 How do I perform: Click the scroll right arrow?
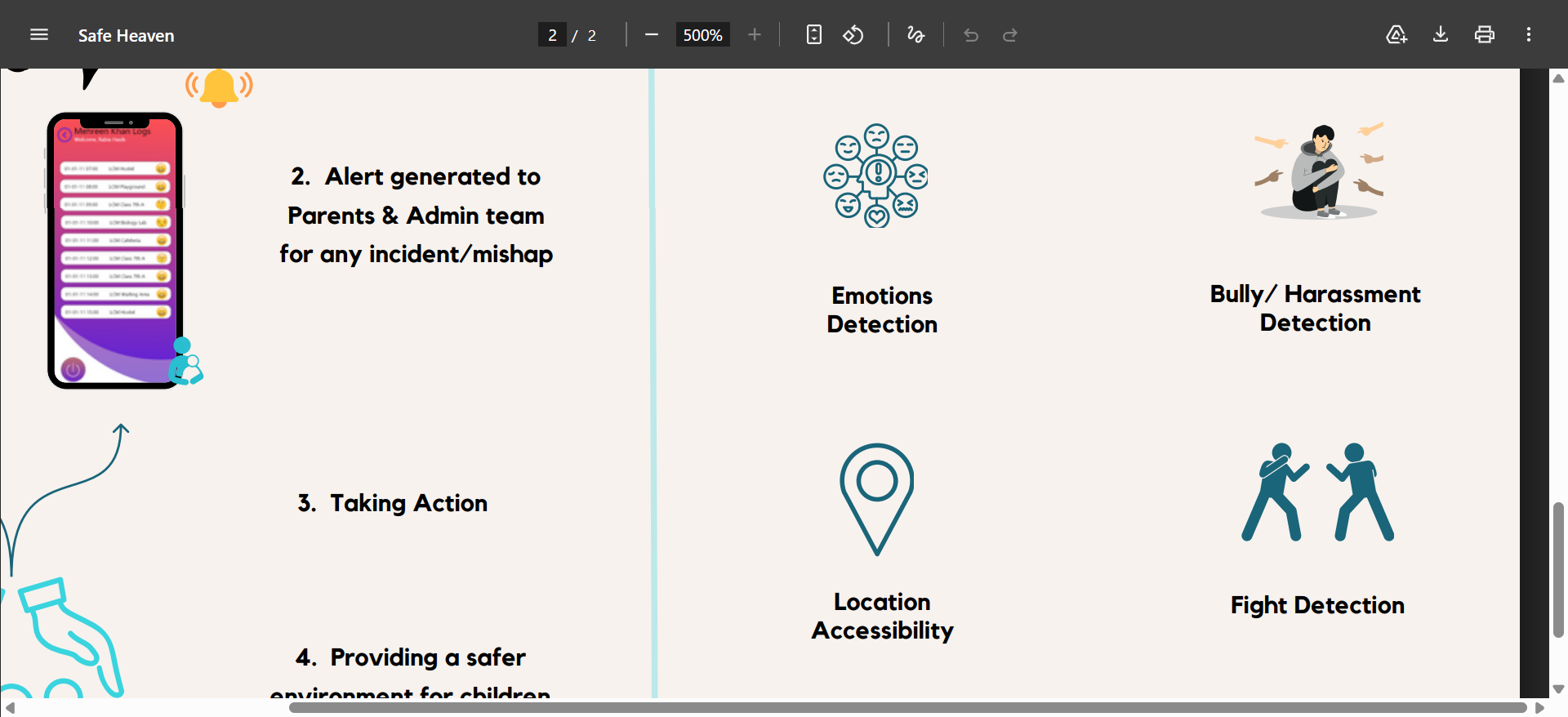click(x=1539, y=707)
